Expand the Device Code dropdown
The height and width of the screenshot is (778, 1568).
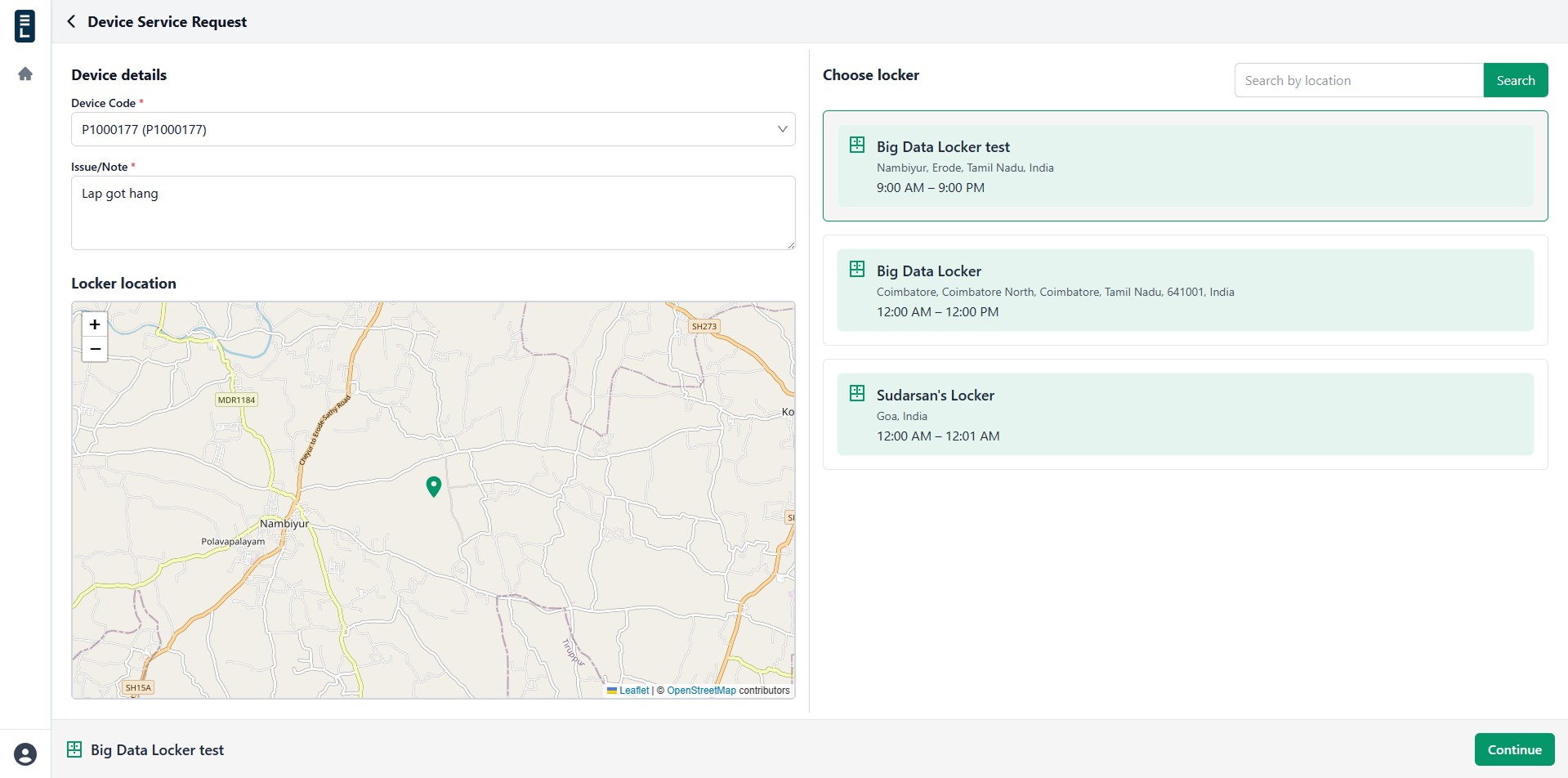point(433,129)
